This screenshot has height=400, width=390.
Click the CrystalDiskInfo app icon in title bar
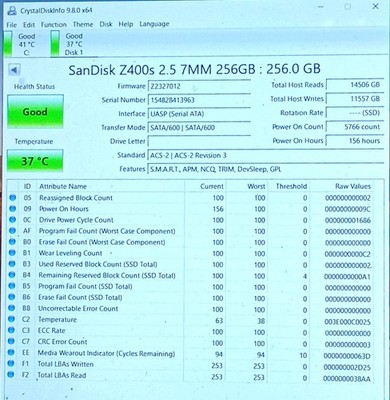pos(12,11)
